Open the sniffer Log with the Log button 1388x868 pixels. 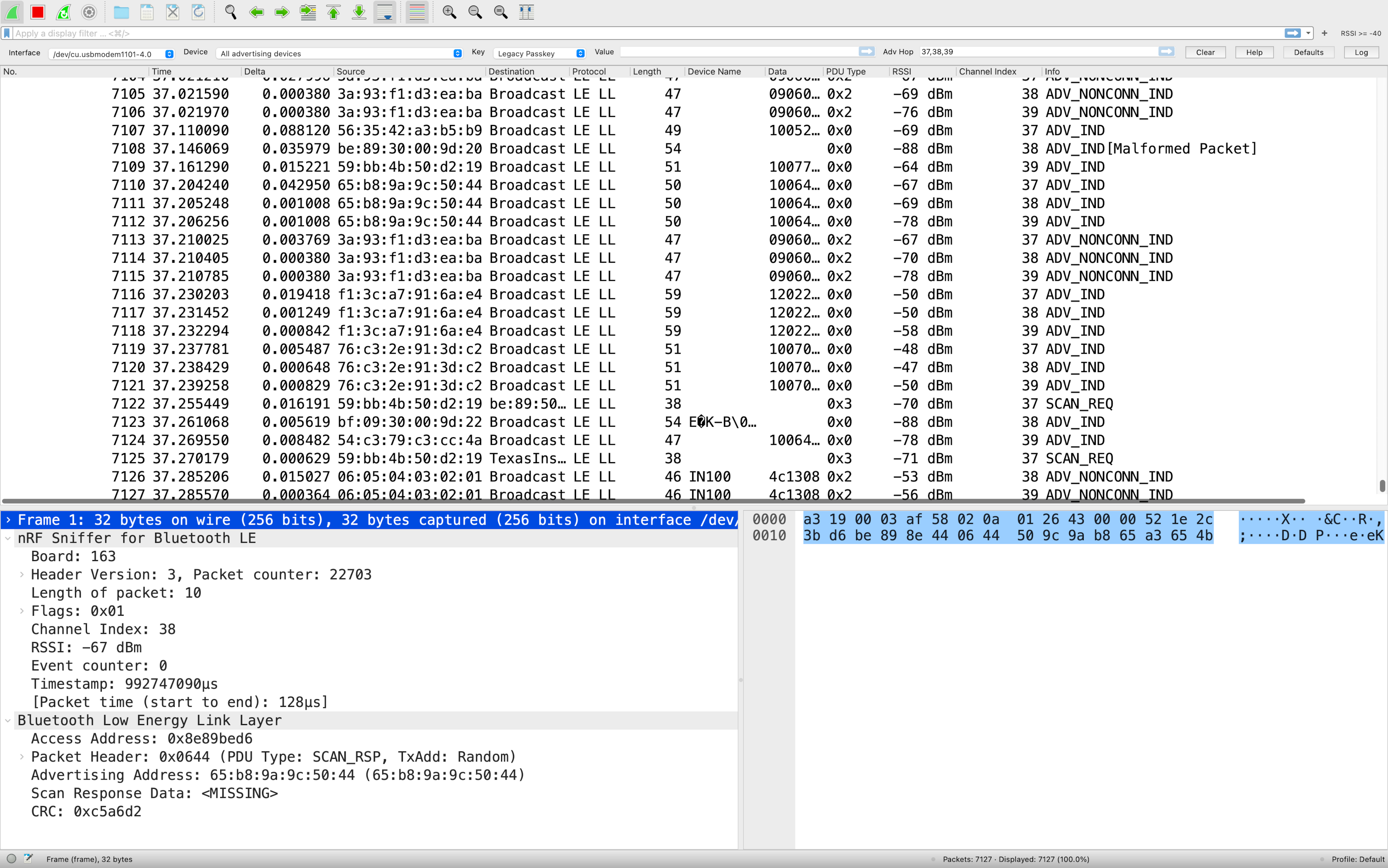point(1361,52)
